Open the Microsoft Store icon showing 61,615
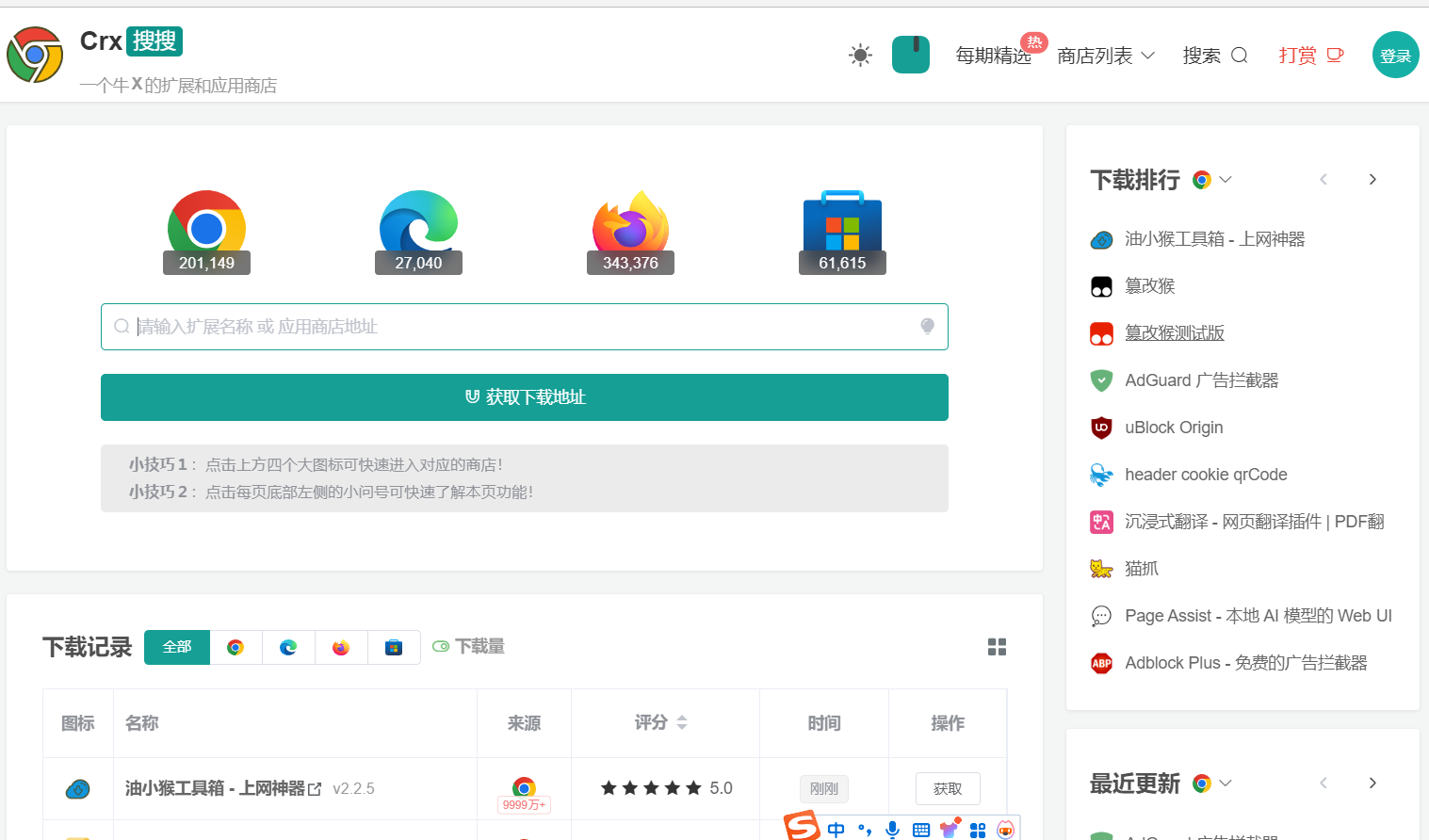 [842, 229]
